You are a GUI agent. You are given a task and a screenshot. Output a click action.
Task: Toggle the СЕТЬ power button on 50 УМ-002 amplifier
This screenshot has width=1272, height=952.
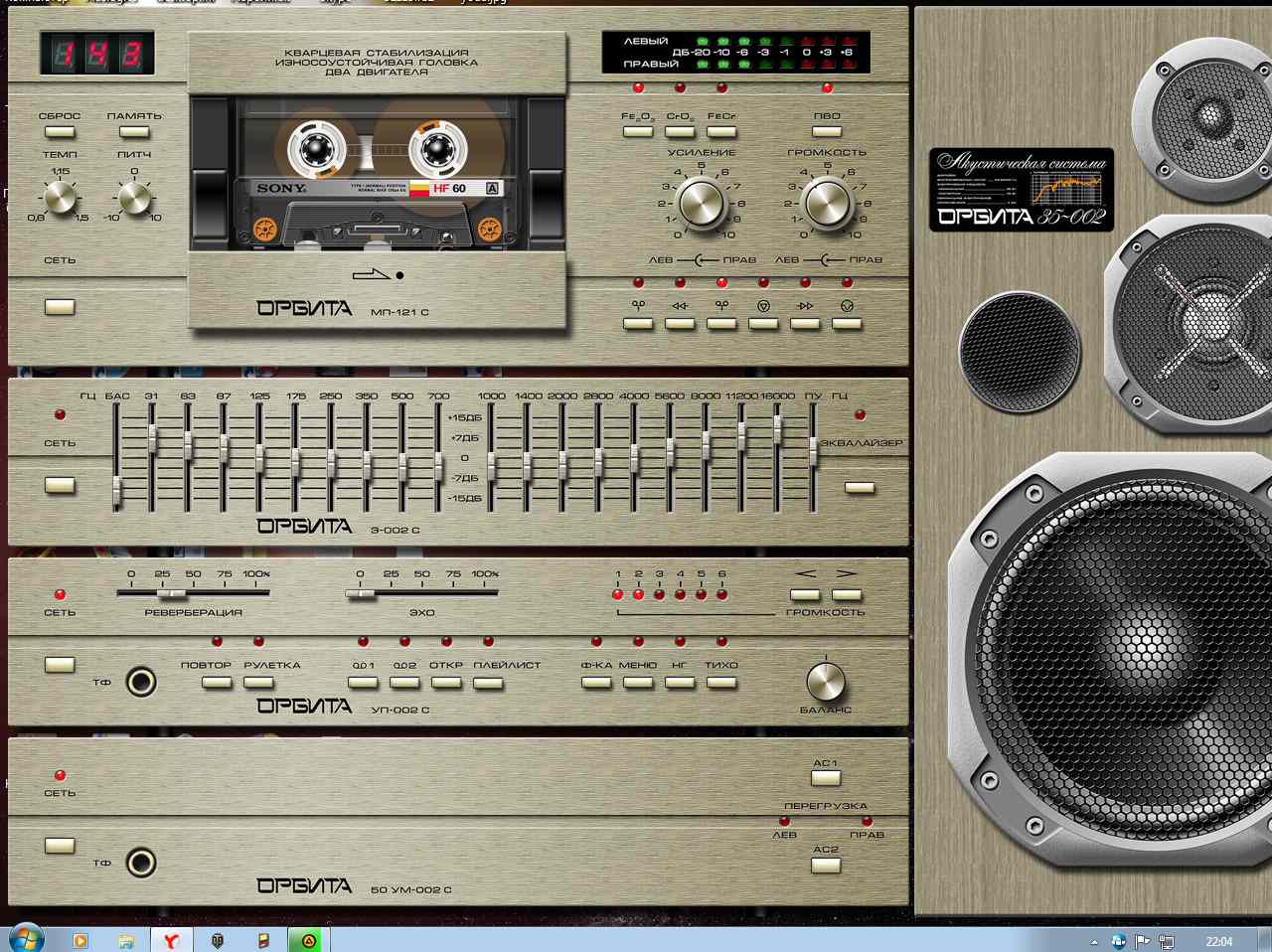(60, 846)
